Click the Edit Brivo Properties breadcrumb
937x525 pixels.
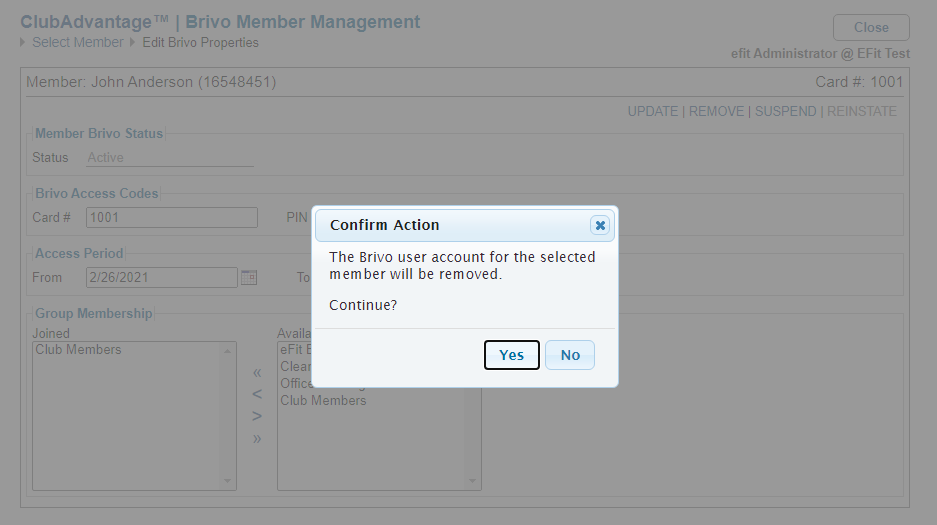pos(200,42)
